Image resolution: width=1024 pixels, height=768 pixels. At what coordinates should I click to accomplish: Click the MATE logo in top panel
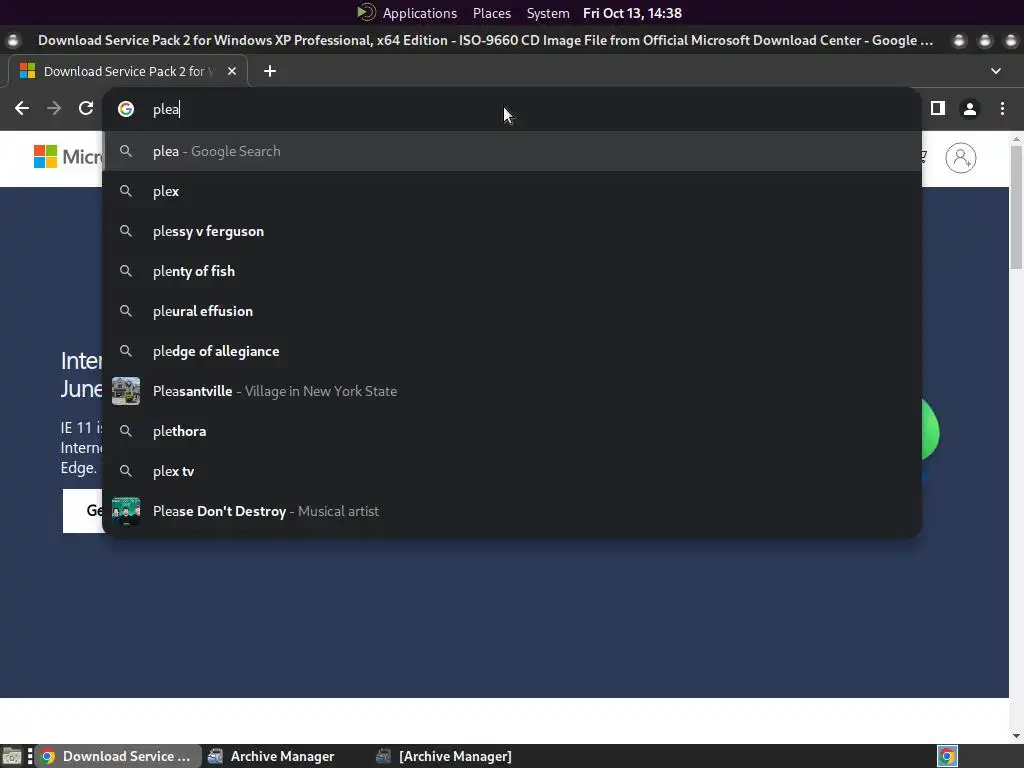[366, 12]
